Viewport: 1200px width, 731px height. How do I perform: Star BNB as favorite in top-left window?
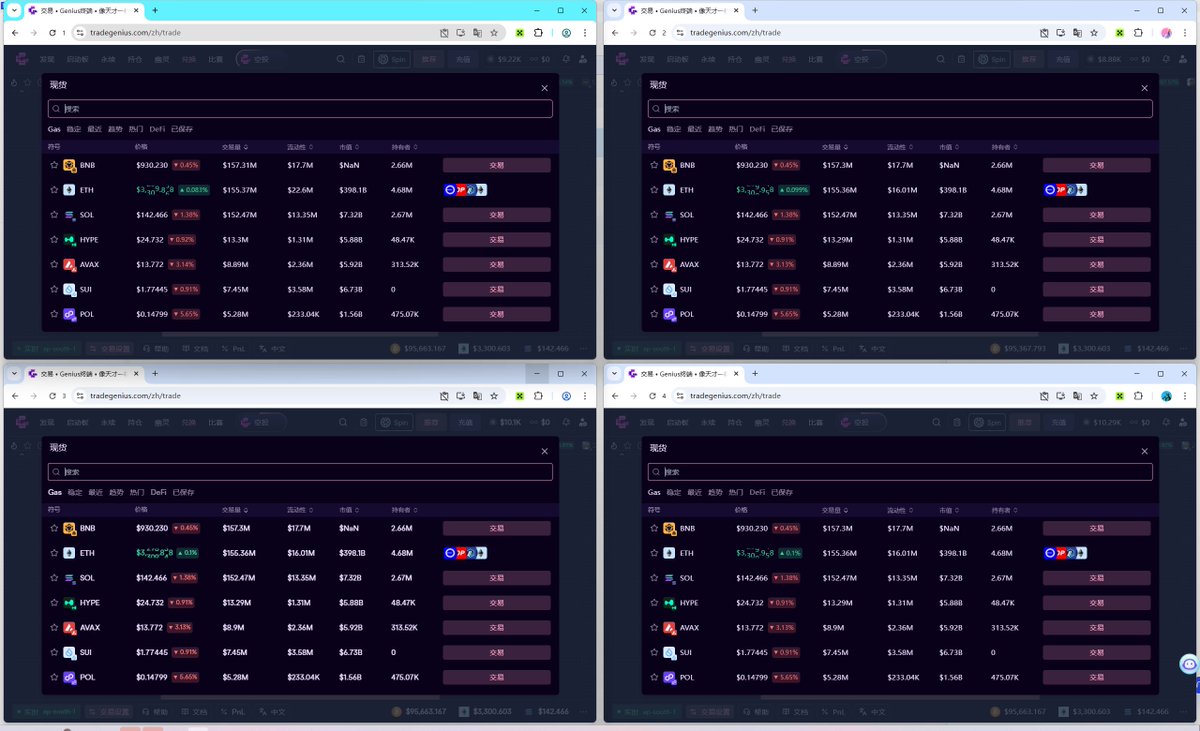54,165
